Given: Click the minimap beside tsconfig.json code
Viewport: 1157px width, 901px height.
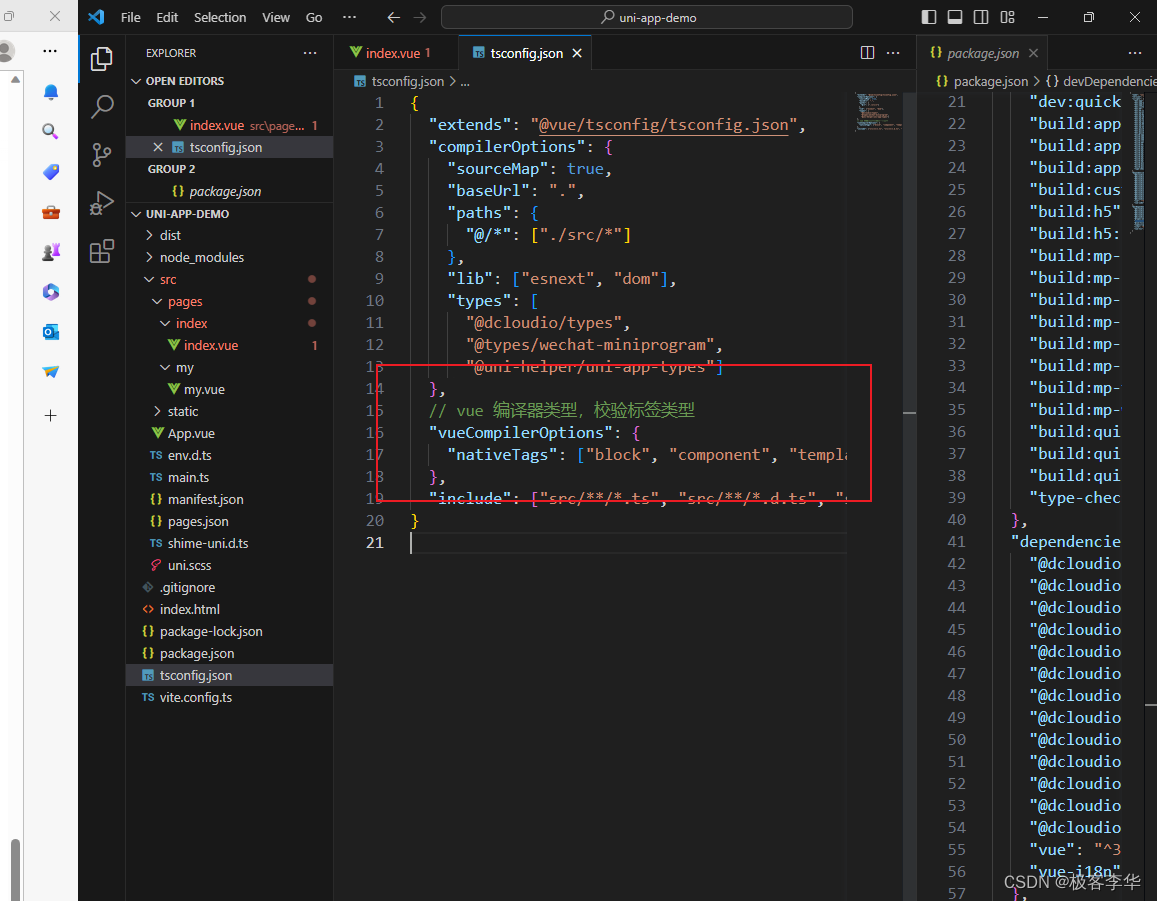Looking at the screenshot, I should pyautogui.click(x=879, y=110).
